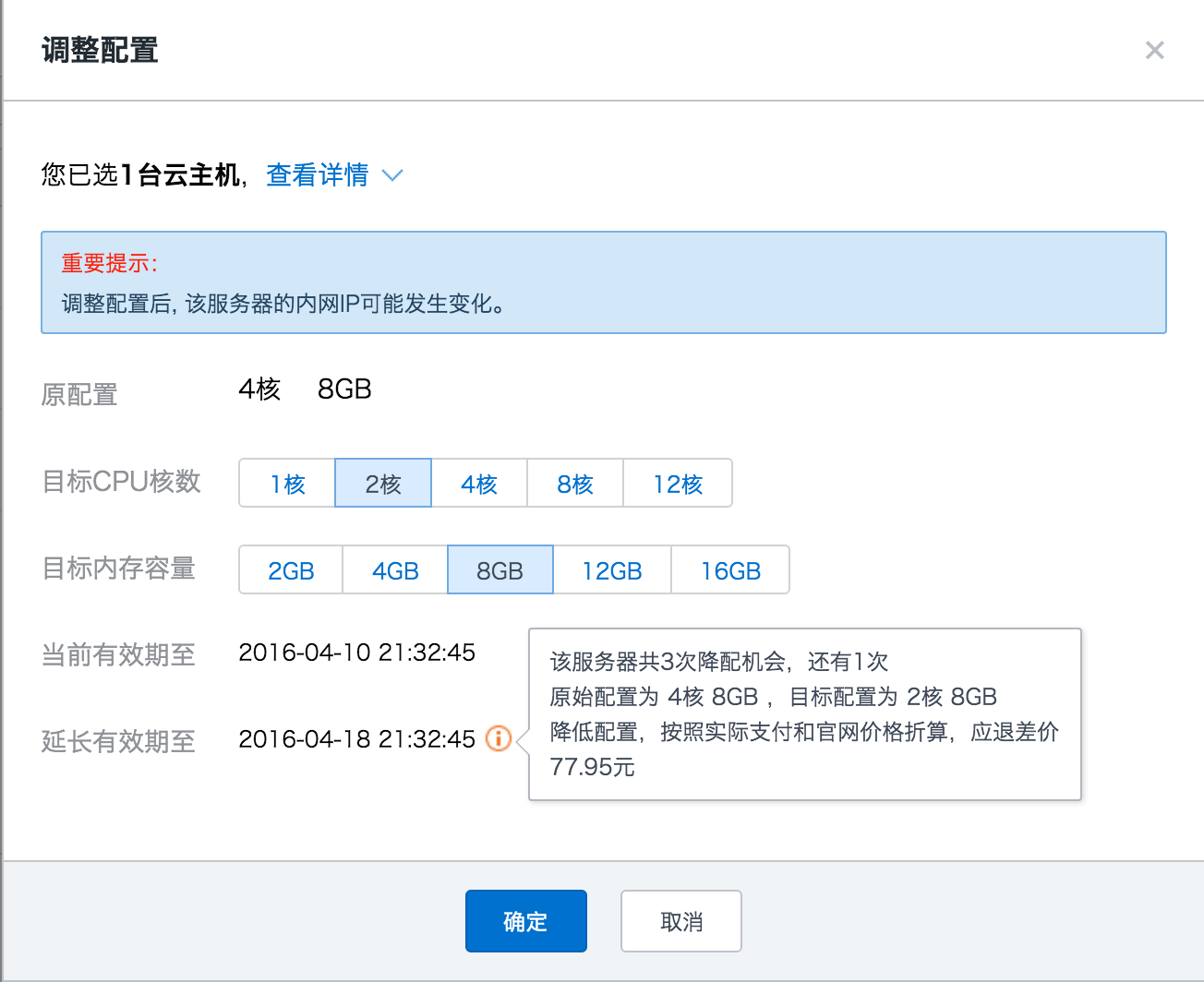
Task: Click the date 2016-04-10 21:32:45
Action: (356, 653)
